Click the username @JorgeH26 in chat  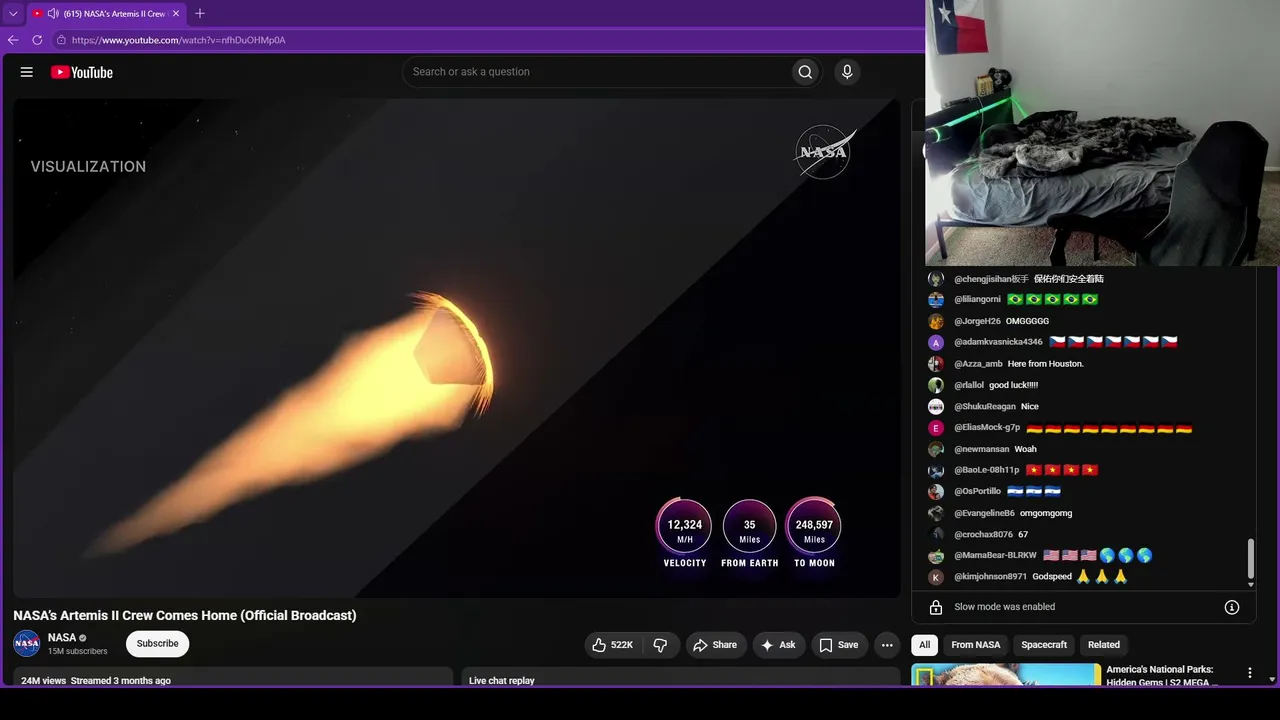[977, 322]
